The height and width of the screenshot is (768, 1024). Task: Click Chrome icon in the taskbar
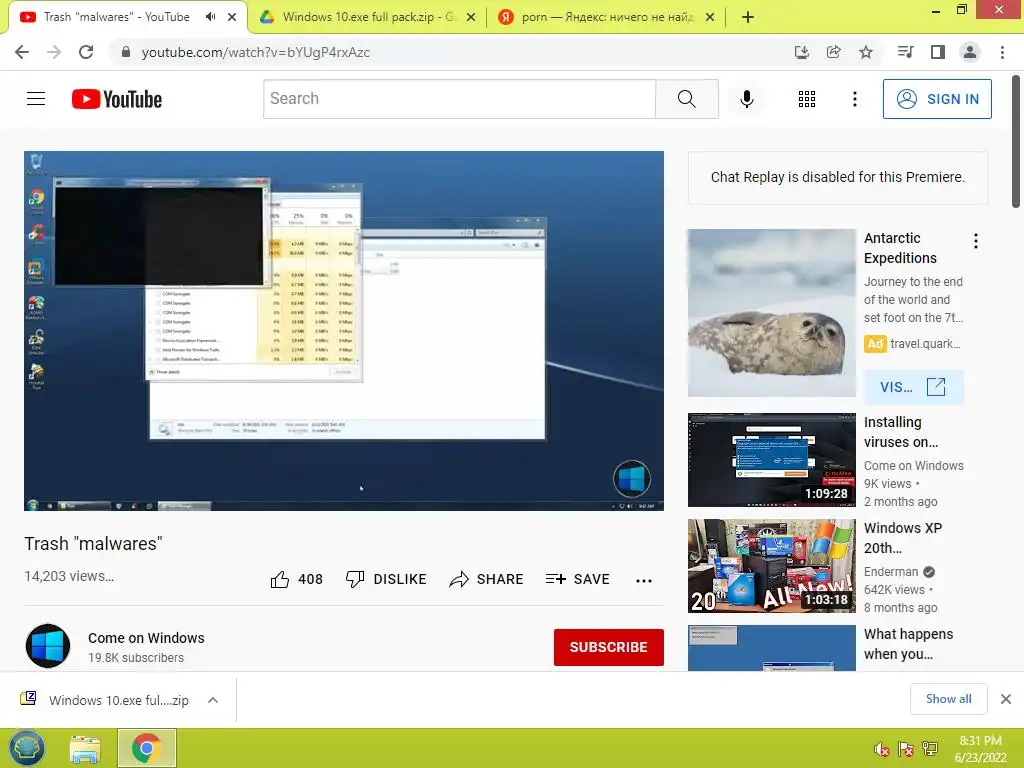pos(146,748)
